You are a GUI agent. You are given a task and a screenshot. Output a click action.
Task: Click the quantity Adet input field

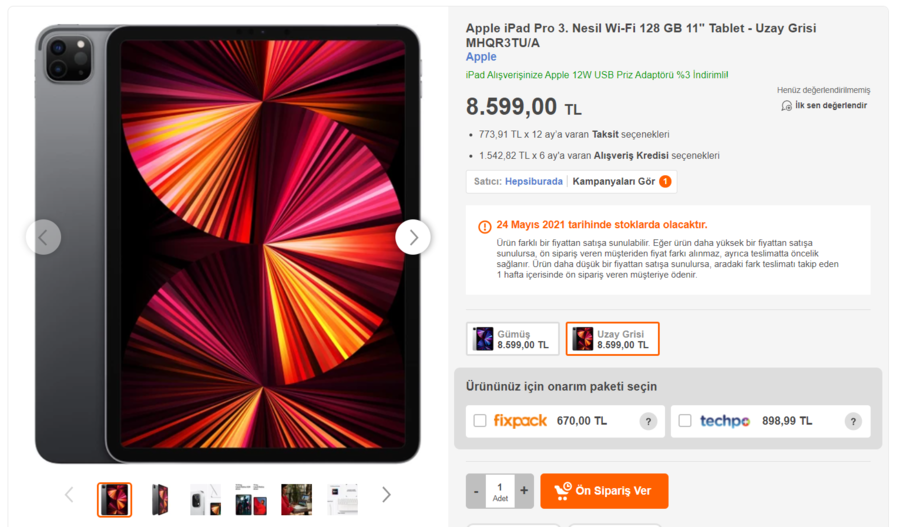500,491
